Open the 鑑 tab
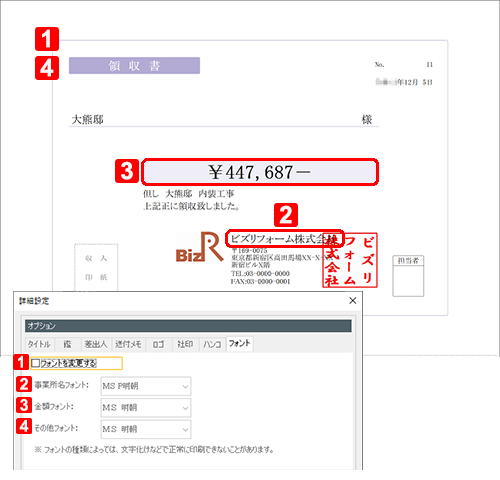500x480 pixels. [67, 344]
